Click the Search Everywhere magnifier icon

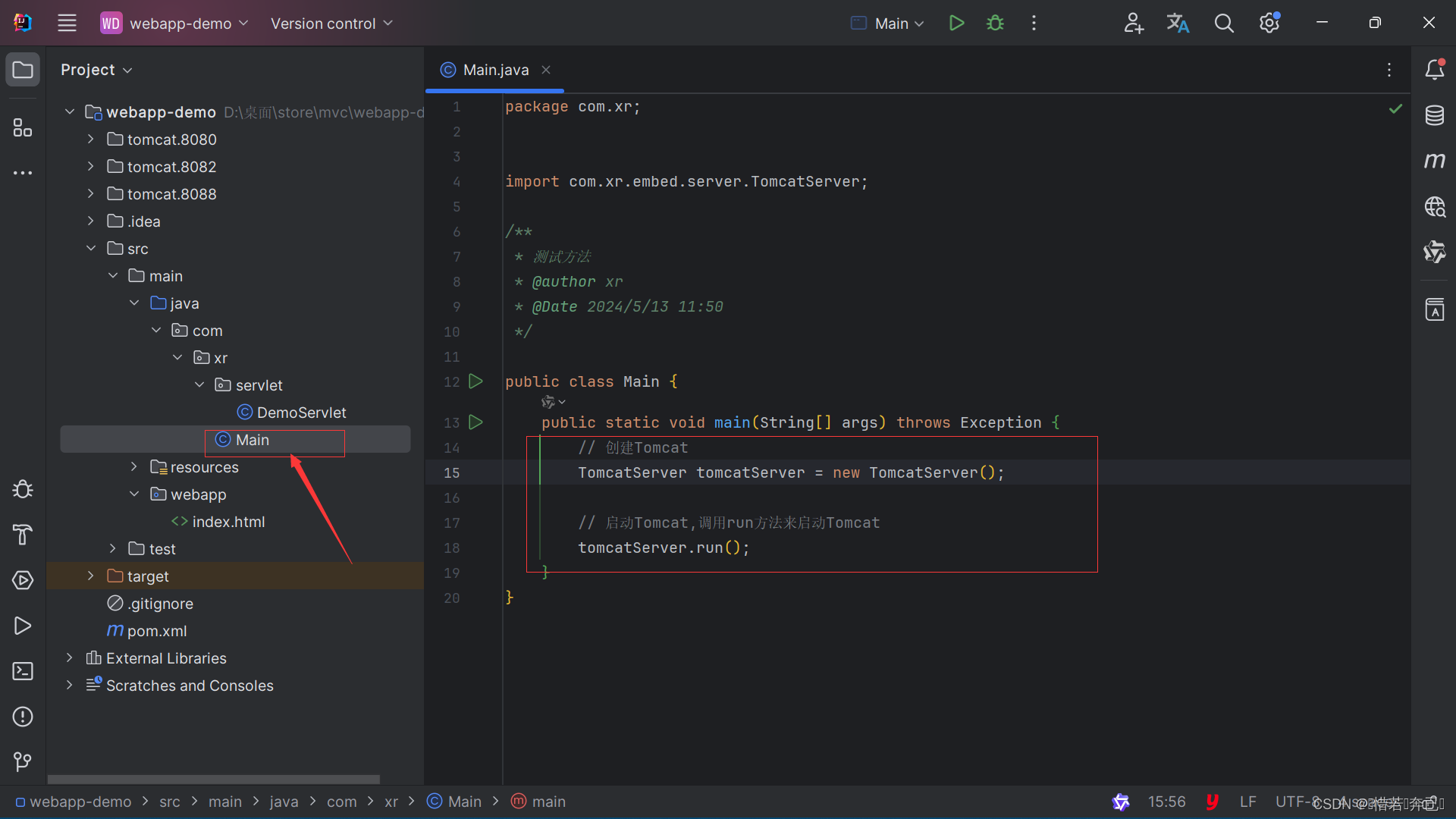1223,23
